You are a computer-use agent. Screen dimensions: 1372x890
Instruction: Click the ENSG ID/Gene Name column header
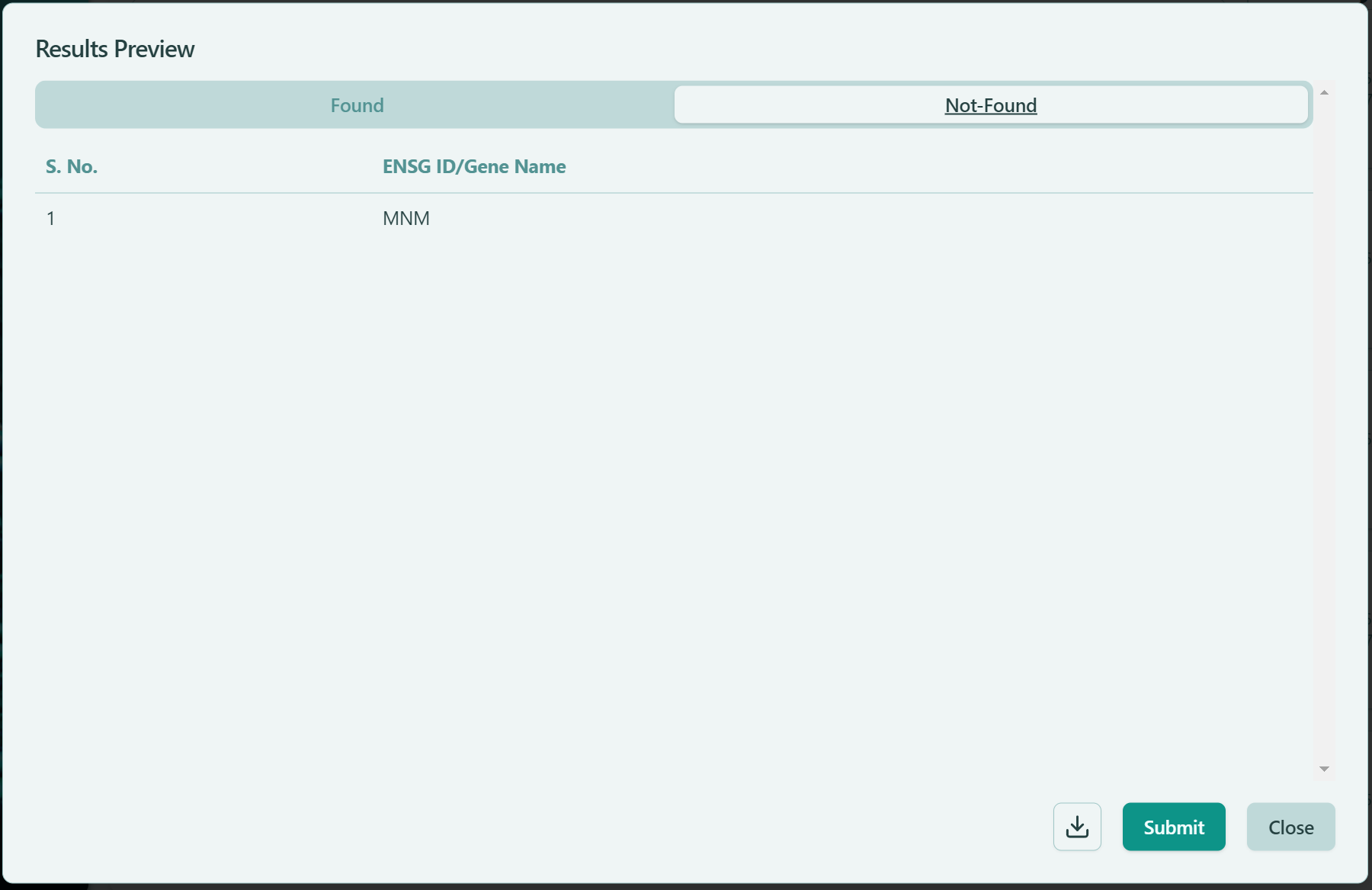(474, 166)
